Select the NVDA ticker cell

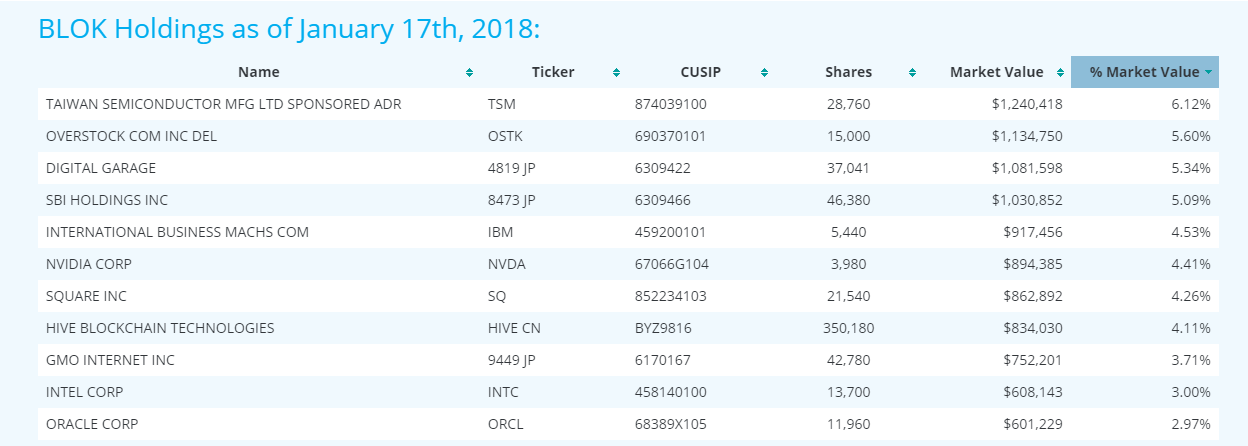(x=507, y=264)
